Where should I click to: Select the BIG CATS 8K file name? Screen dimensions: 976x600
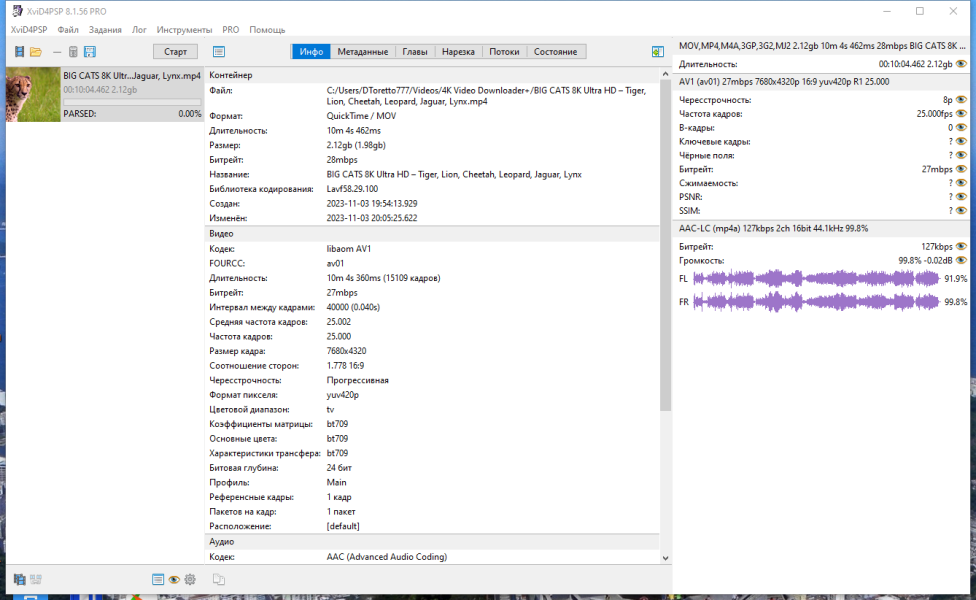(132, 75)
